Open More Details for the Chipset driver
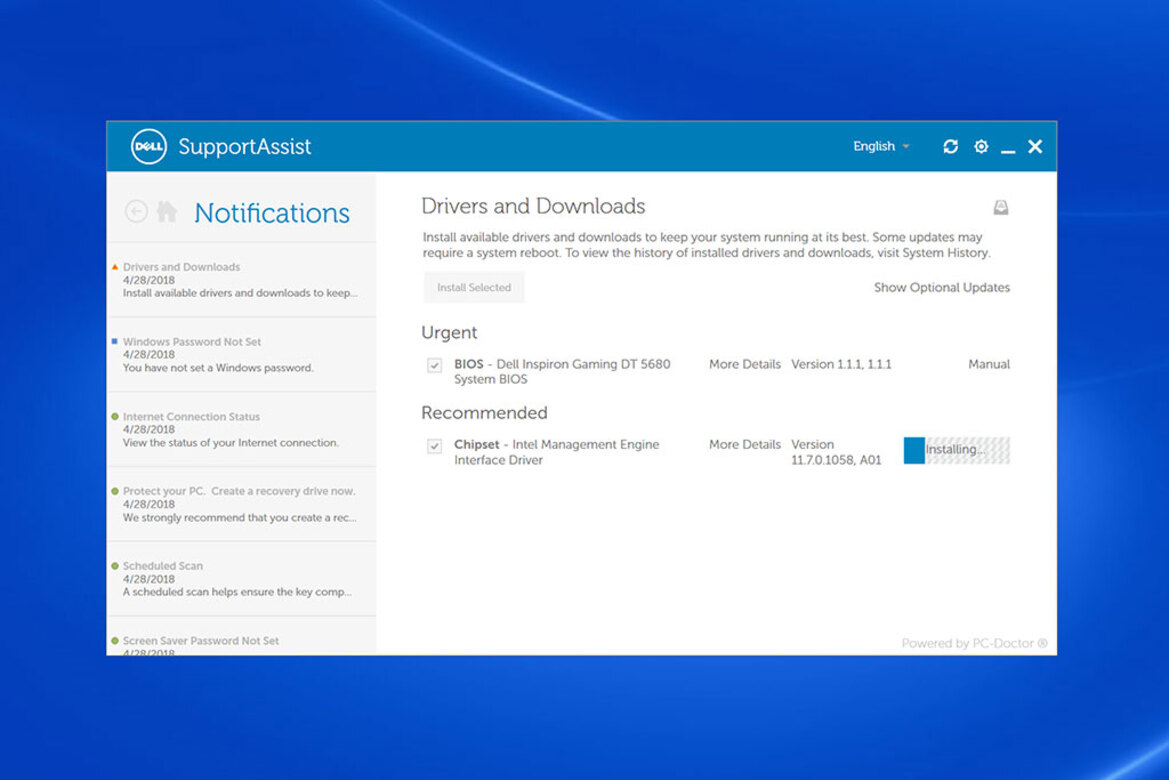Viewport: 1169px width, 780px height. (745, 444)
